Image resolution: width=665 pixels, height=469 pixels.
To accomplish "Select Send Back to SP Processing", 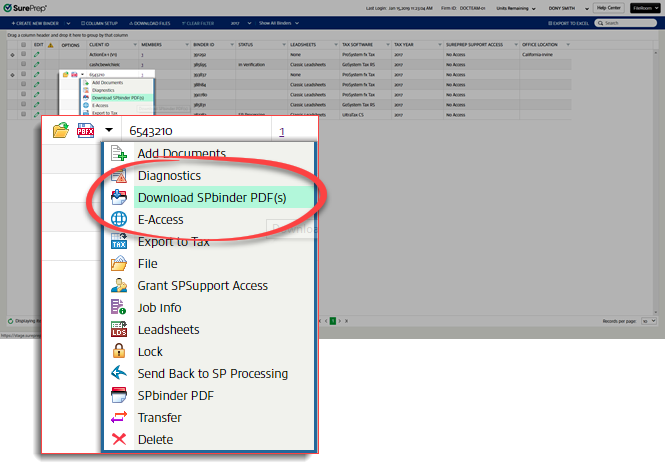I will pos(212,374).
